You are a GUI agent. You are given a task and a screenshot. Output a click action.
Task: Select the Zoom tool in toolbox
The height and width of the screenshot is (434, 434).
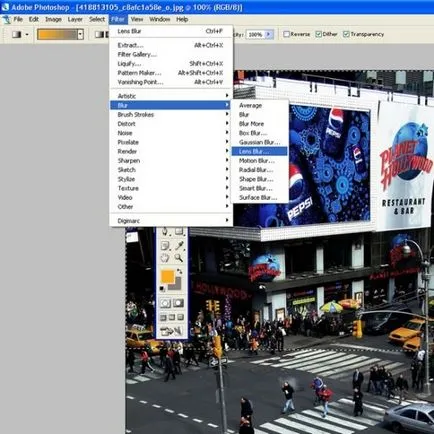coord(179,258)
